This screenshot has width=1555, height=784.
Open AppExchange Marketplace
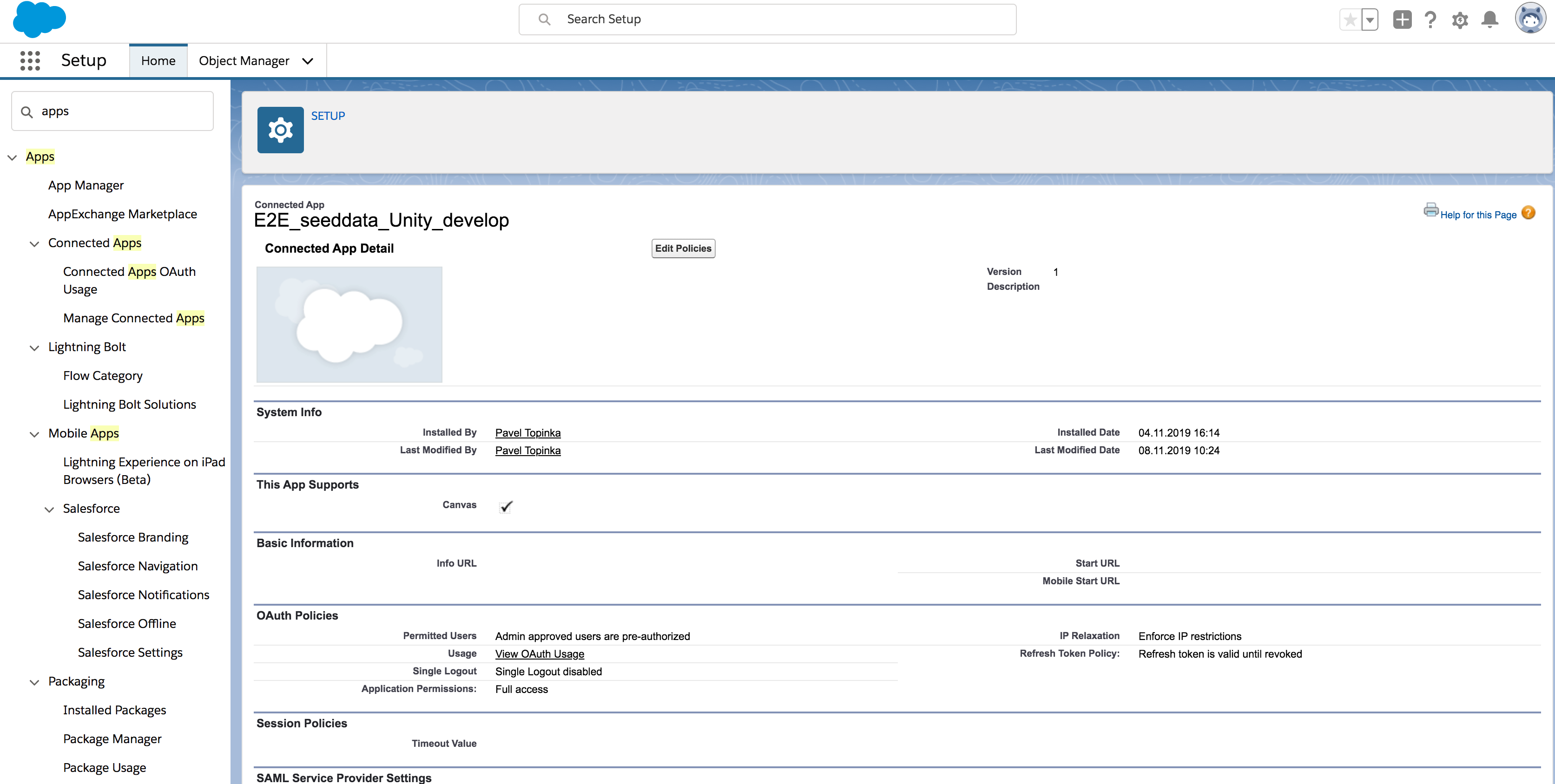tap(123, 214)
